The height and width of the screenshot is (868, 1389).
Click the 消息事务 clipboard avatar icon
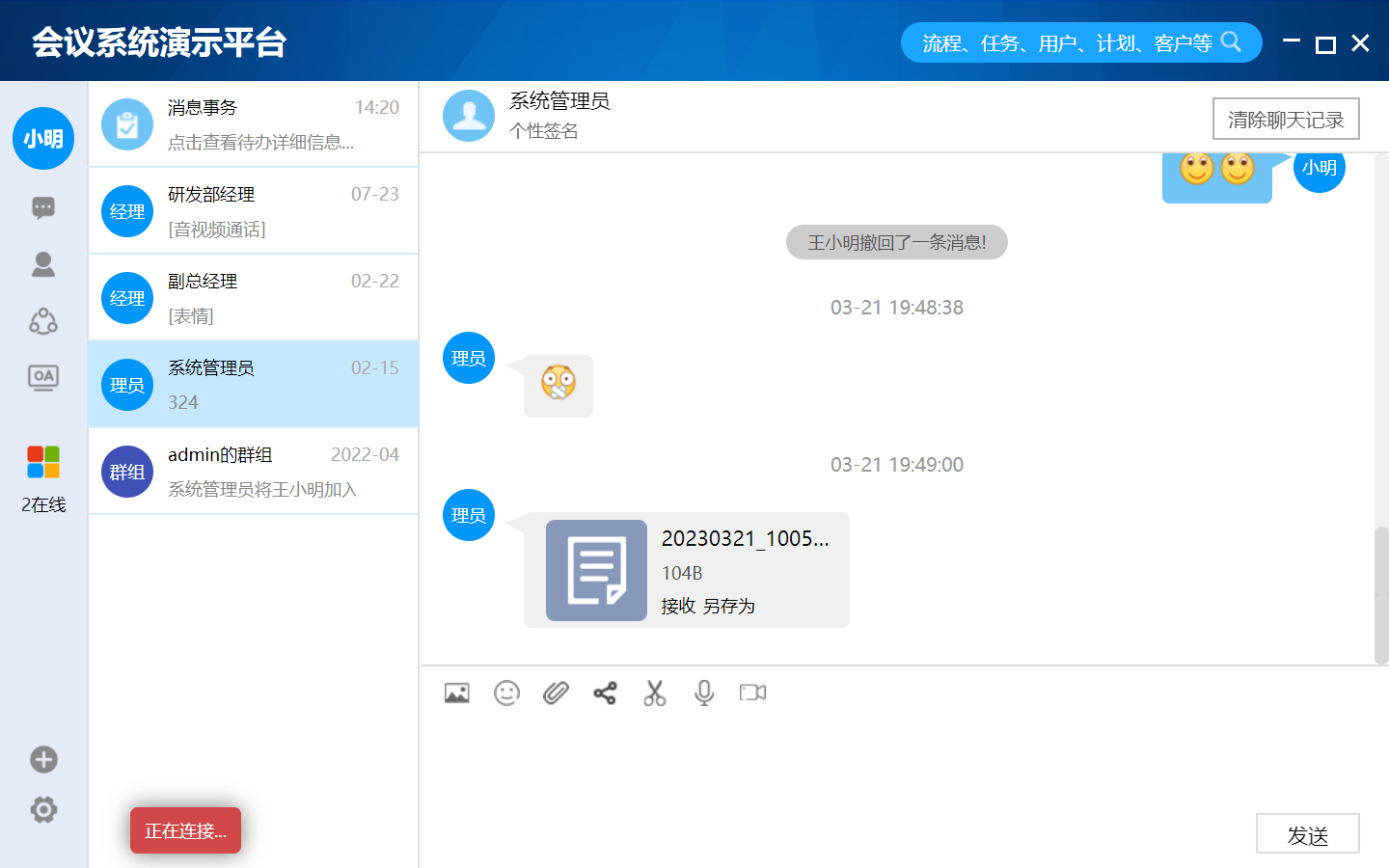coord(127,124)
